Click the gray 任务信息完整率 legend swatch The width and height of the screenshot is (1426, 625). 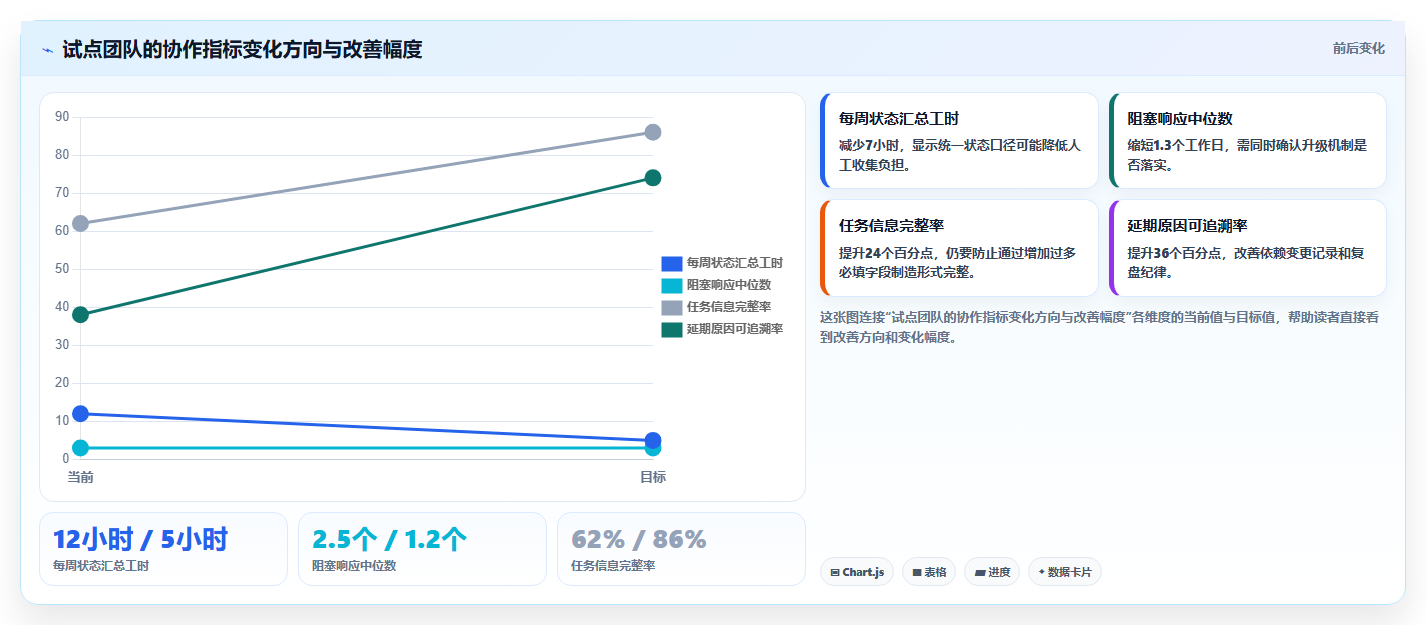pos(672,307)
